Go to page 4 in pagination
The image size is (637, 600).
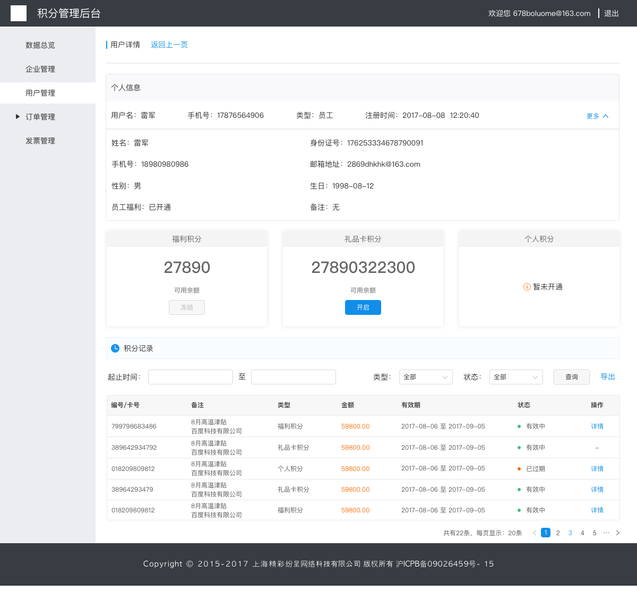point(582,533)
